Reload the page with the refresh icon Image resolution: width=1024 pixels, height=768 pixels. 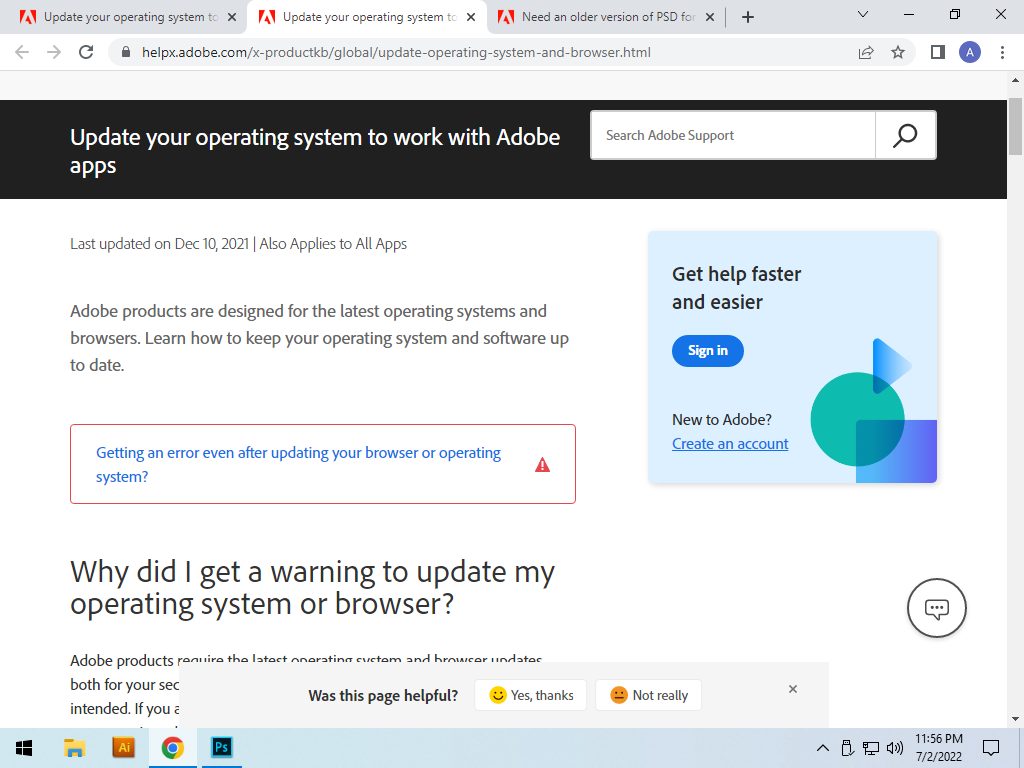click(x=85, y=52)
